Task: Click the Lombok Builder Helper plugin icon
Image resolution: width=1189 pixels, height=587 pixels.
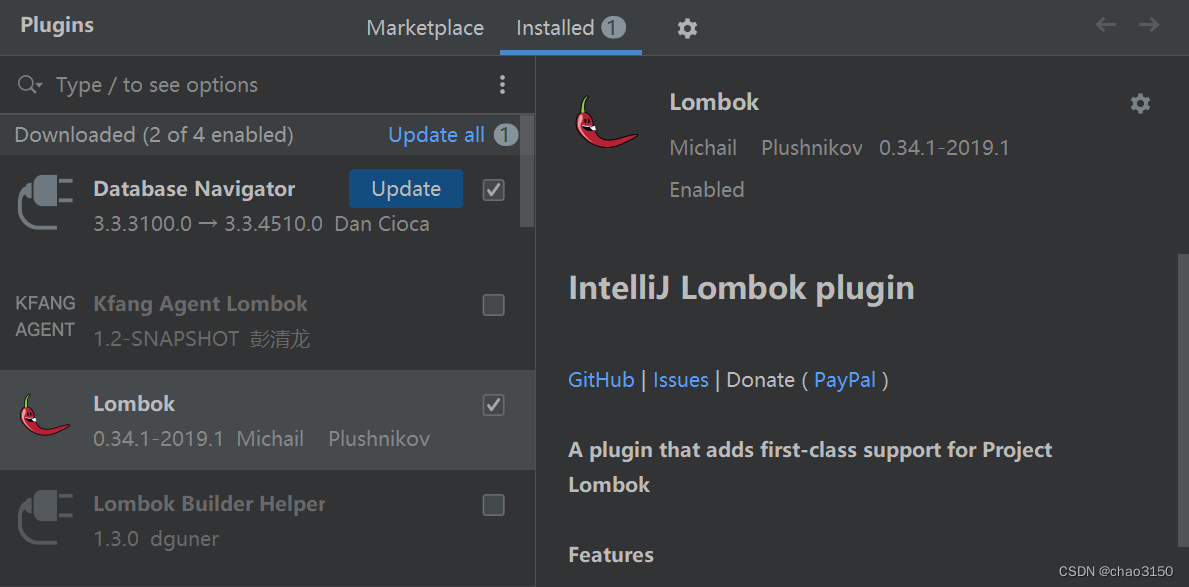Action: 44,517
